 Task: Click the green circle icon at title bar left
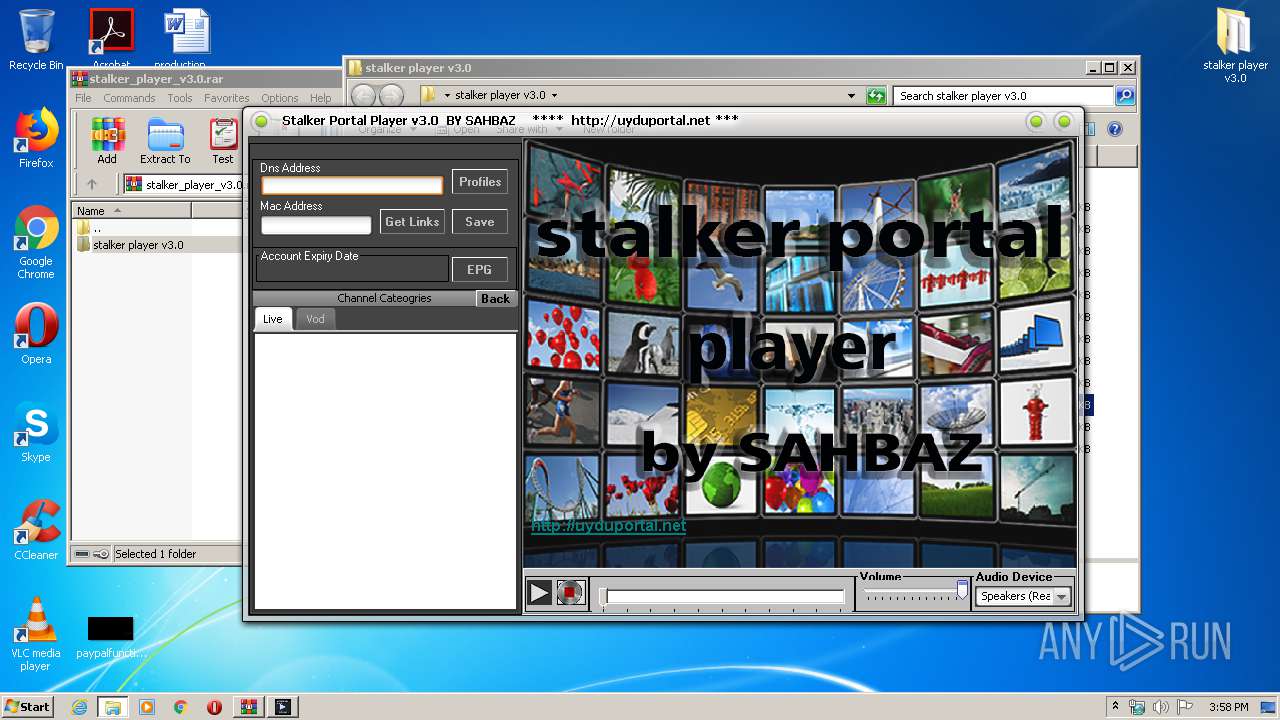click(261, 121)
